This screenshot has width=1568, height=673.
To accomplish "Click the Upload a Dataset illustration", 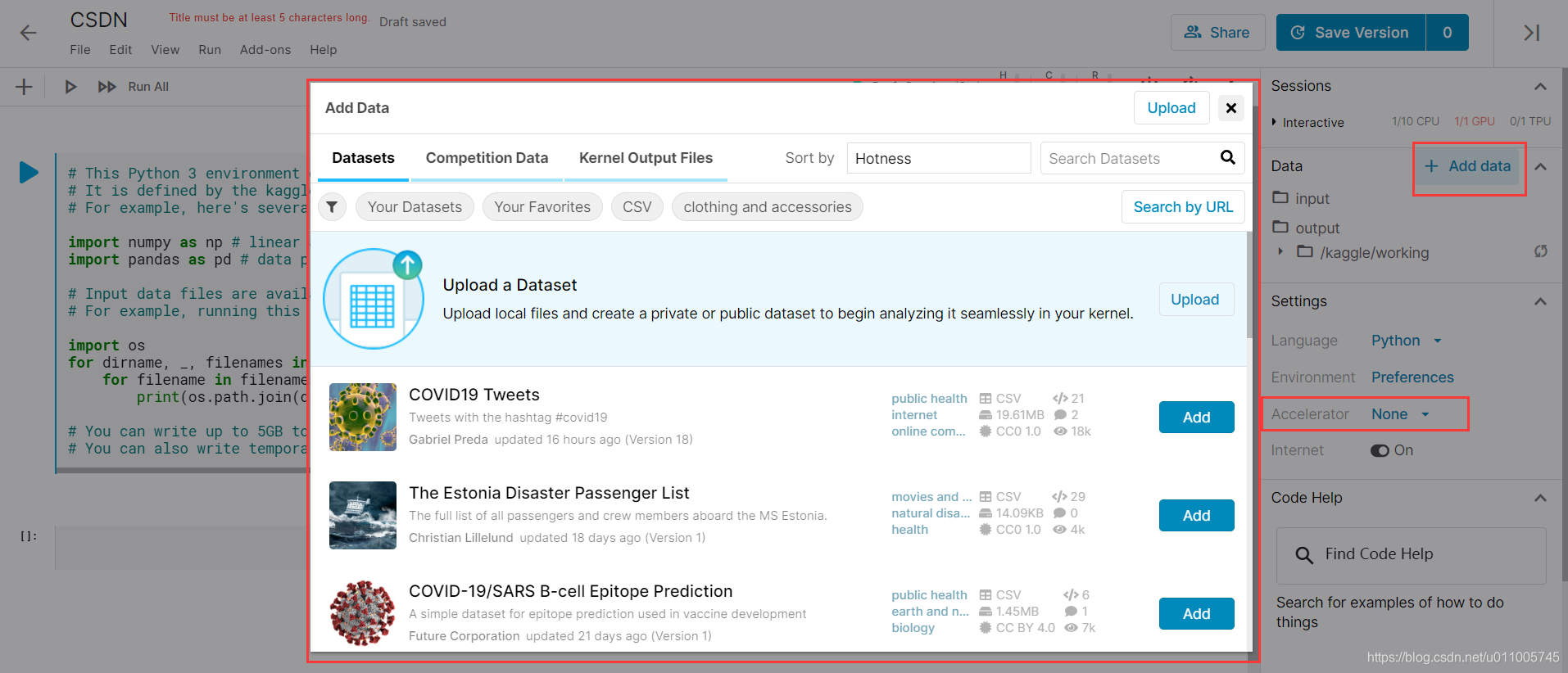I will point(374,299).
